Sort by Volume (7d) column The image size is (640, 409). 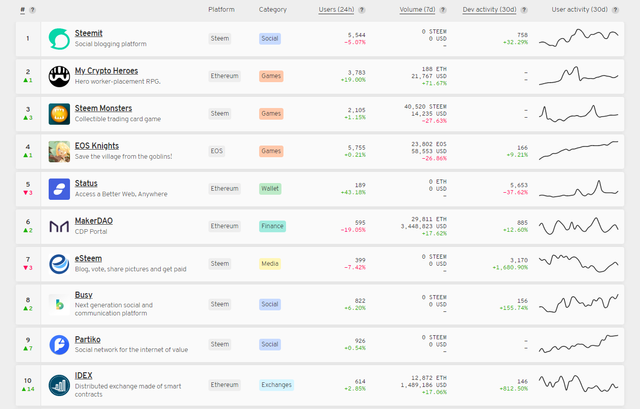pos(417,10)
